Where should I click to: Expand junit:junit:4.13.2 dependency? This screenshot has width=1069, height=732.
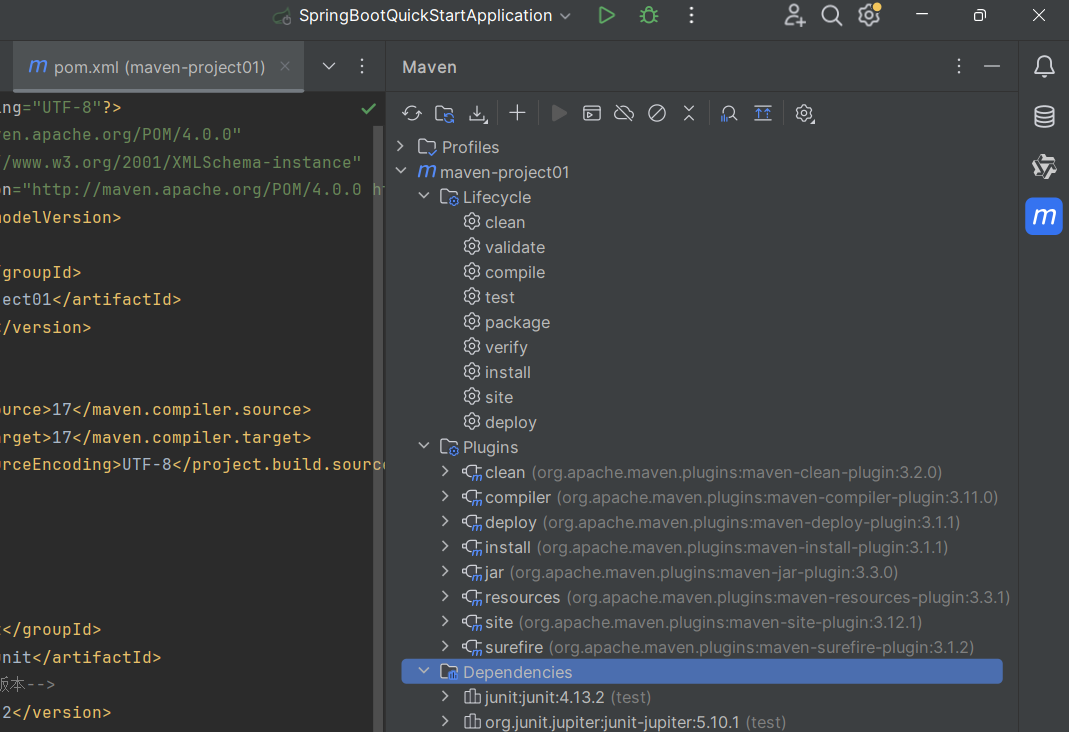pyautogui.click(x=445, y=697)
